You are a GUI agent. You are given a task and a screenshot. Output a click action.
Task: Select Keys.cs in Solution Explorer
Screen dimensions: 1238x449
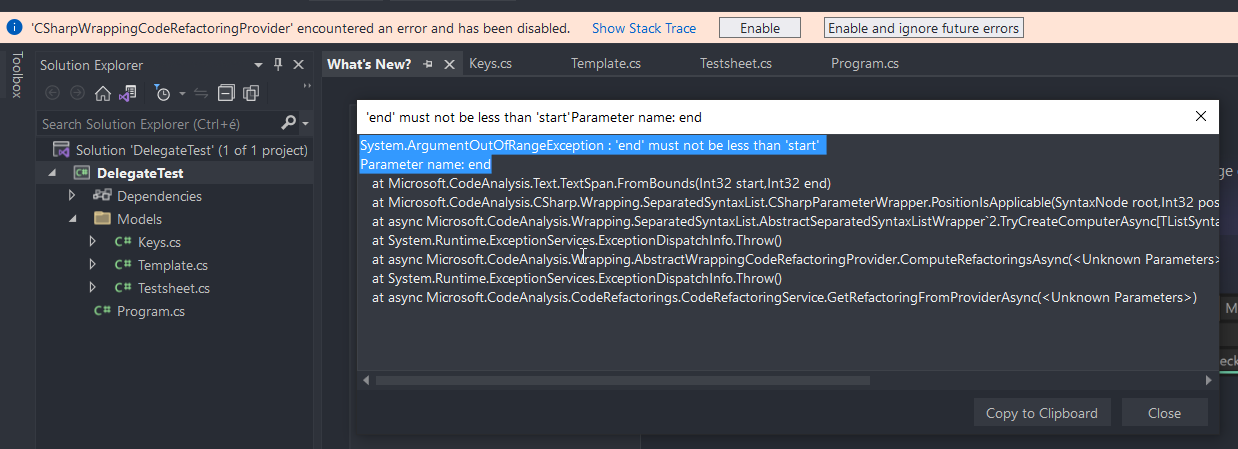(159, 242)
